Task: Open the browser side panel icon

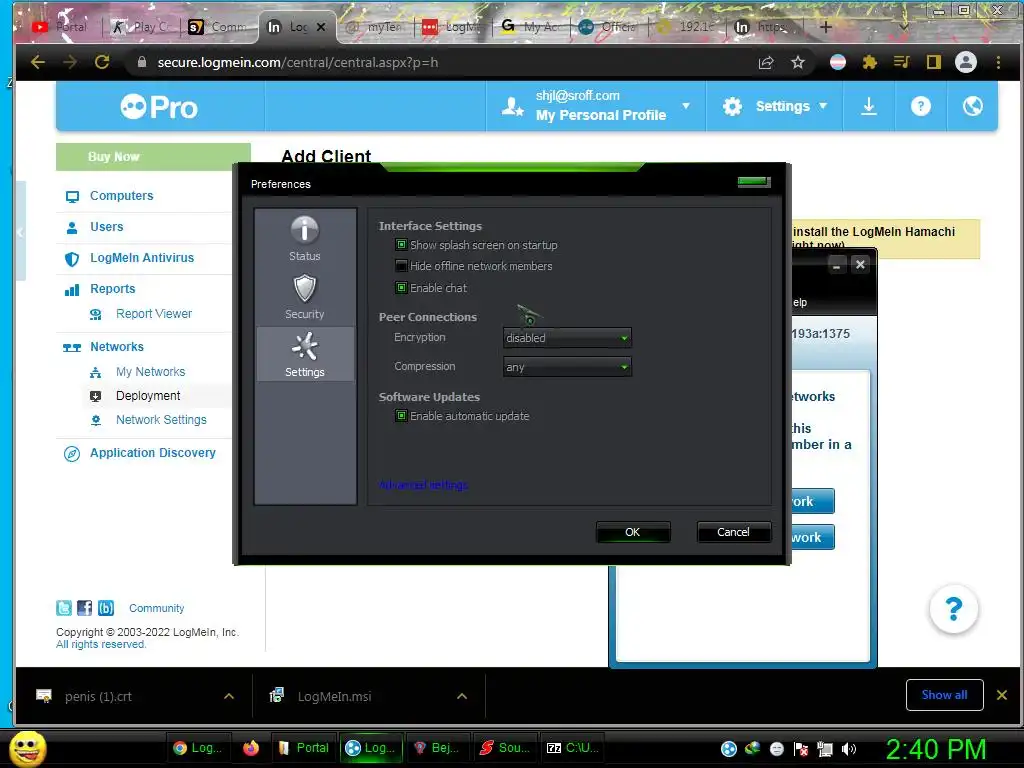Action: pos(933,62)
